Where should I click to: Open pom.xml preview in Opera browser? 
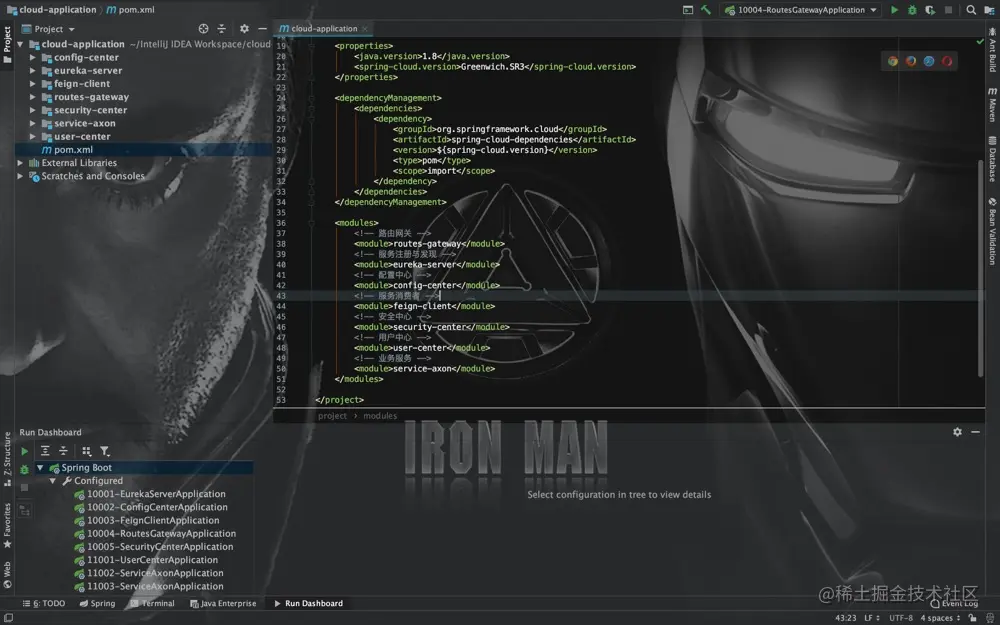[947, 61]
